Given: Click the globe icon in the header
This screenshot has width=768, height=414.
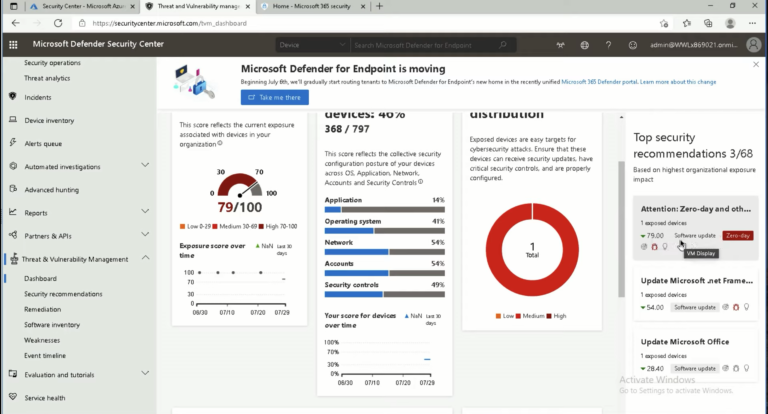Looking at the screenshot, I should (x=584, y=45).
